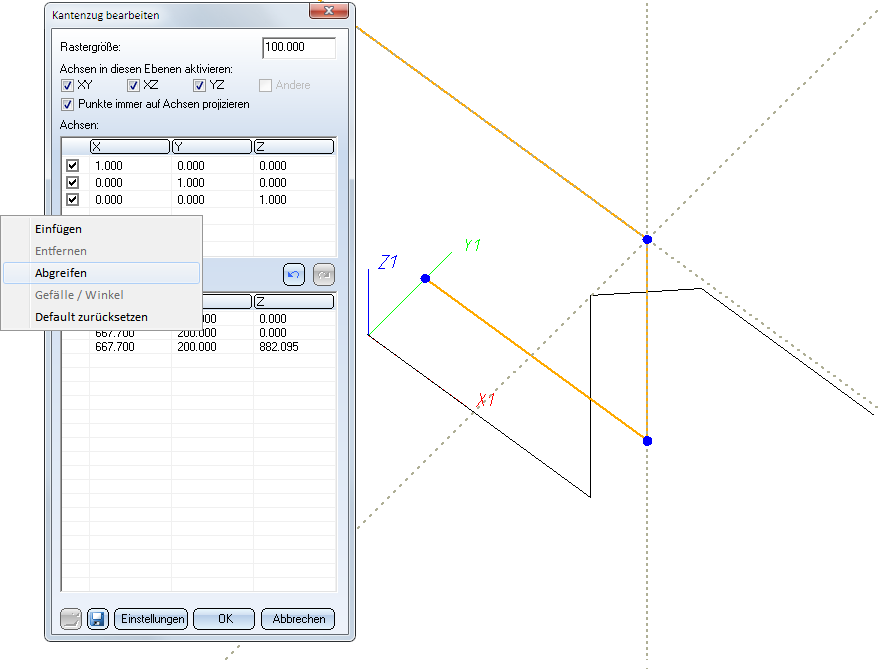Viewport: 878px width, 669px height.
Task: Choose Abgreifen in the context menu
Action: click(x=61, y=273)
